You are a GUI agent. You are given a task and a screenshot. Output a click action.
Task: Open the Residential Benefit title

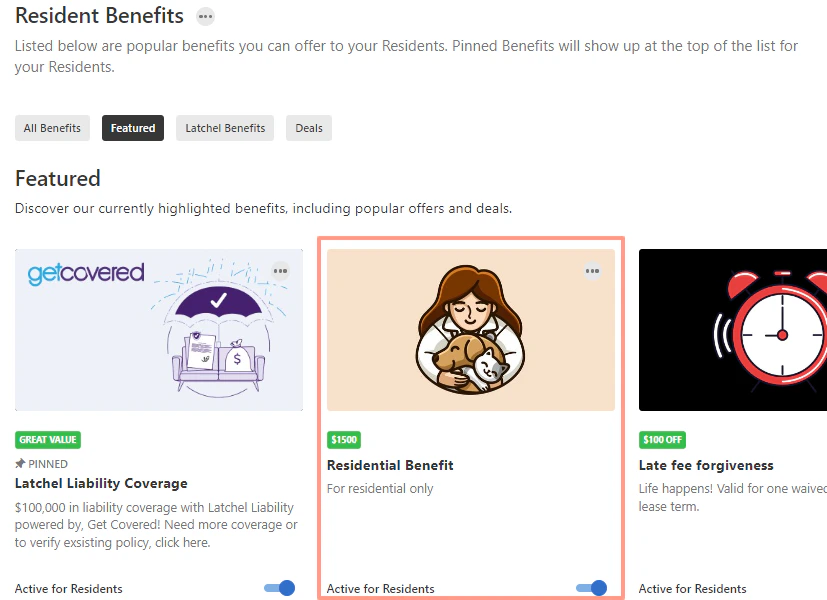[390, 466]
